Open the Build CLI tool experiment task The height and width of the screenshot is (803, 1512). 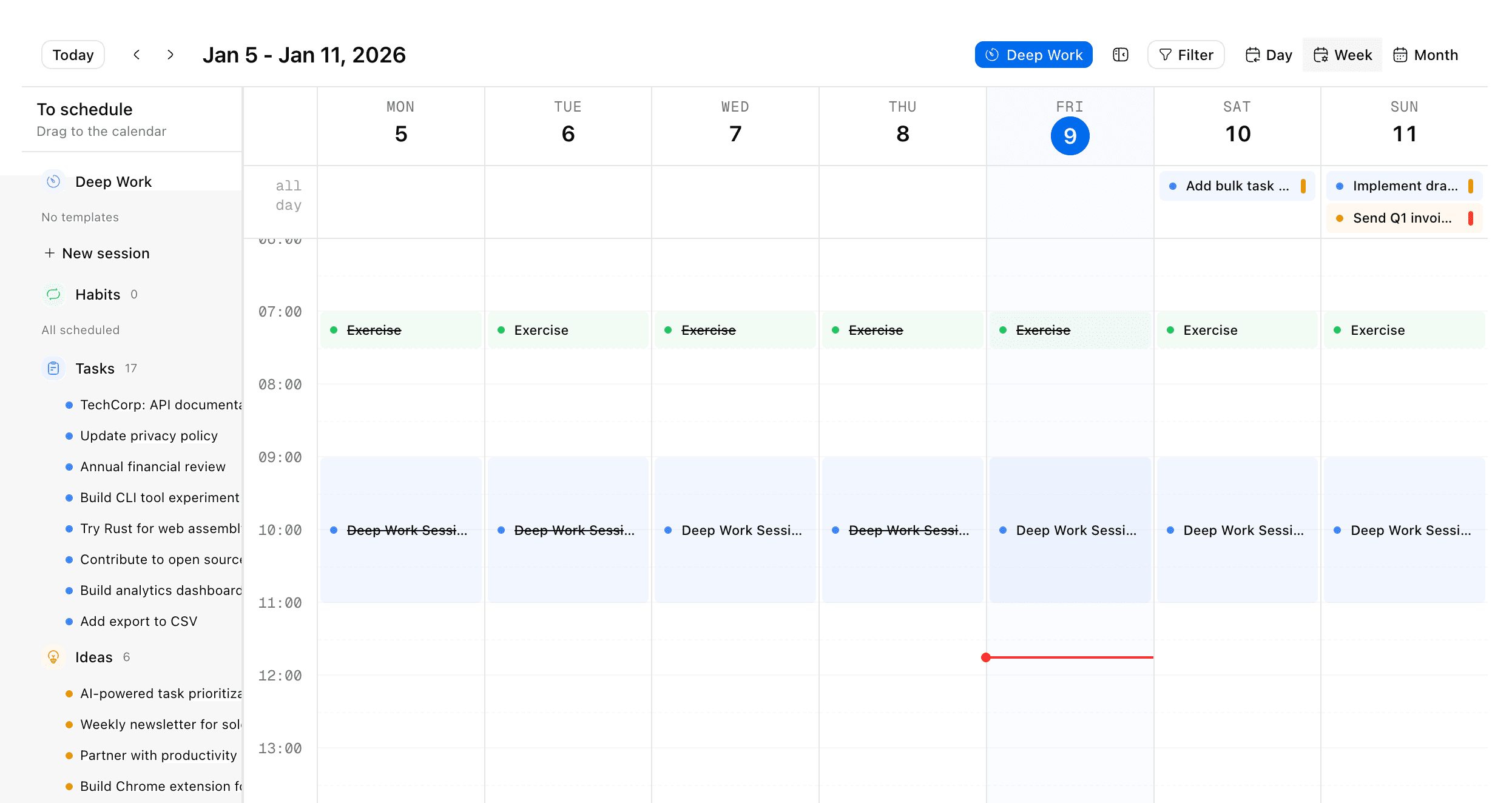[x=159, y=497]
